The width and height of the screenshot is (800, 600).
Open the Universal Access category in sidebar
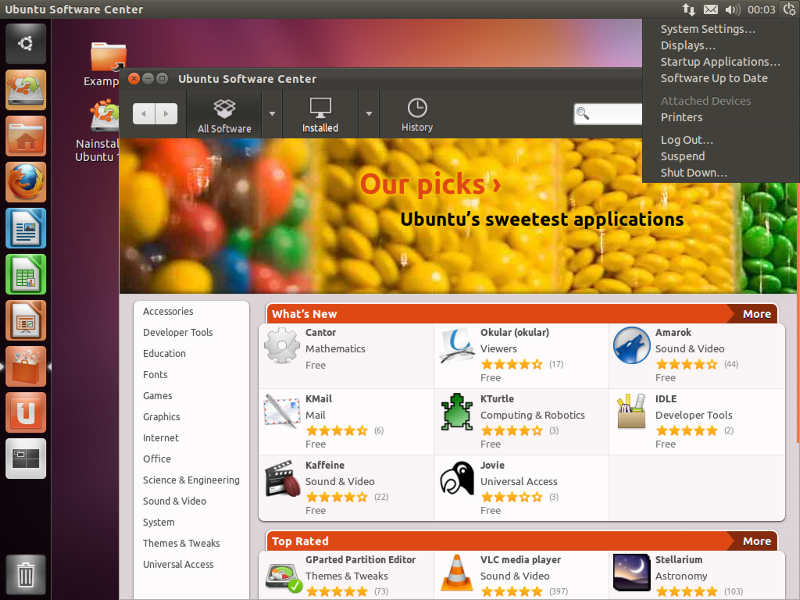click(178, 564)
